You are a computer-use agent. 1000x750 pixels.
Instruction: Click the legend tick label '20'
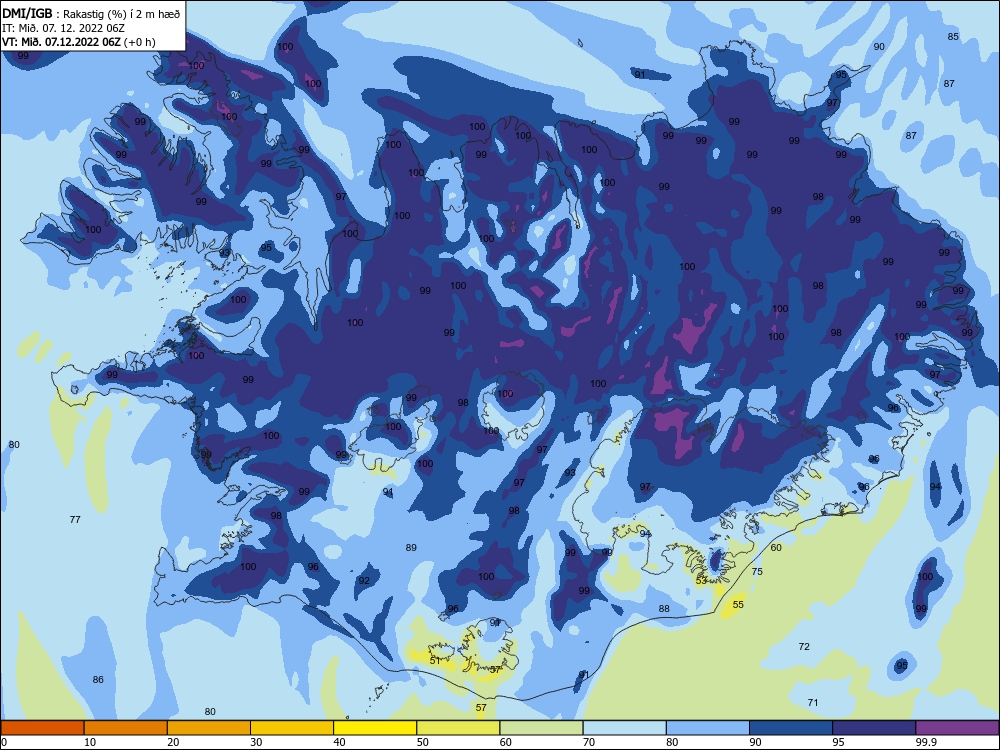point(173,742)
